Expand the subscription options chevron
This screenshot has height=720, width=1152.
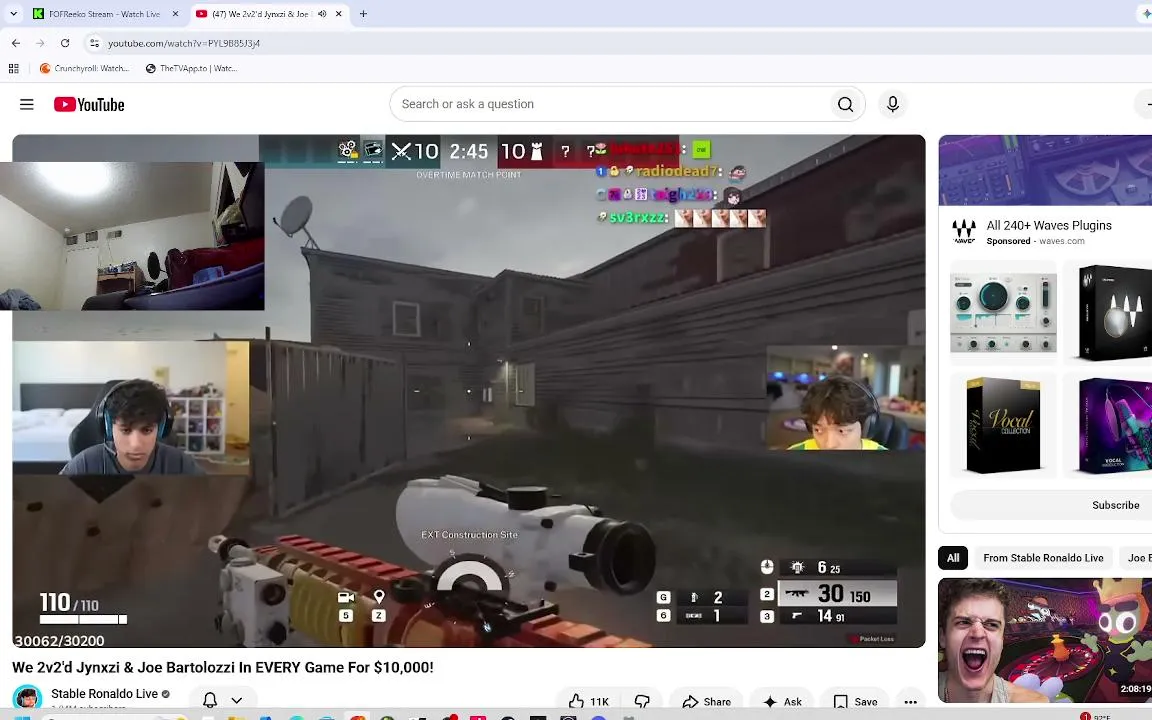(237, 700)
